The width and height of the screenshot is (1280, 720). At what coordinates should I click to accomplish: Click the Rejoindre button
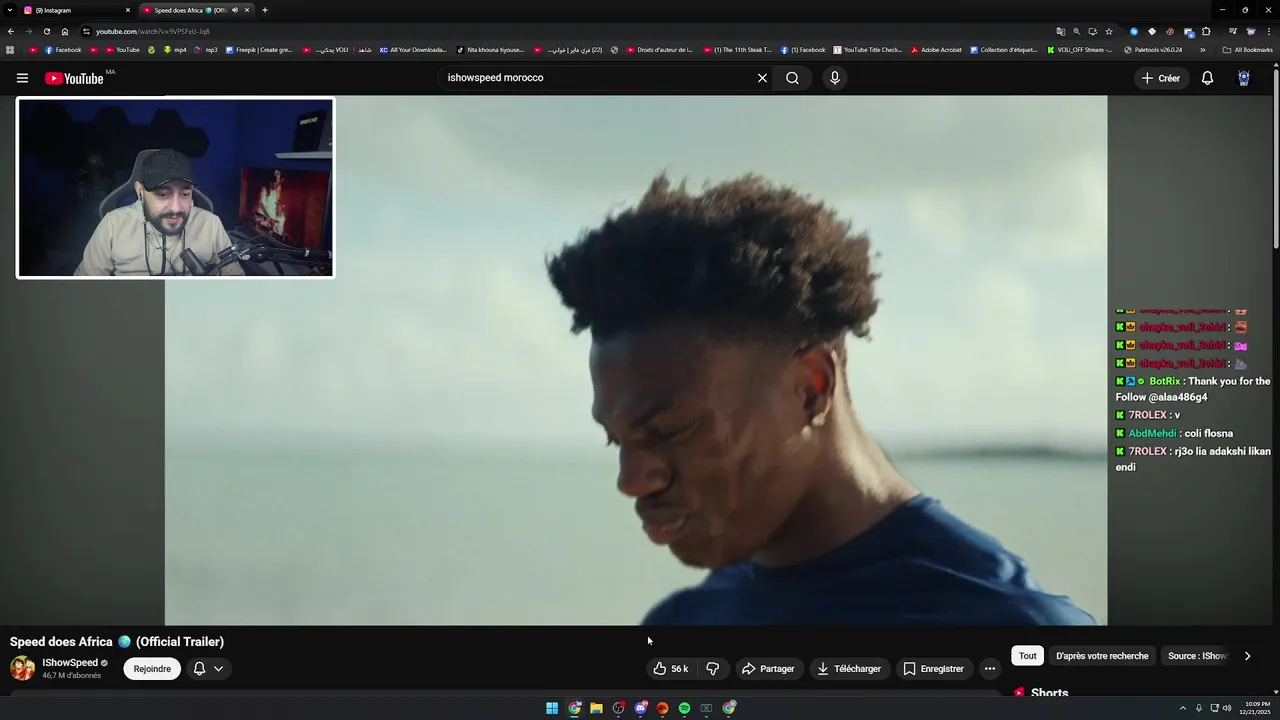pos(152,669)
